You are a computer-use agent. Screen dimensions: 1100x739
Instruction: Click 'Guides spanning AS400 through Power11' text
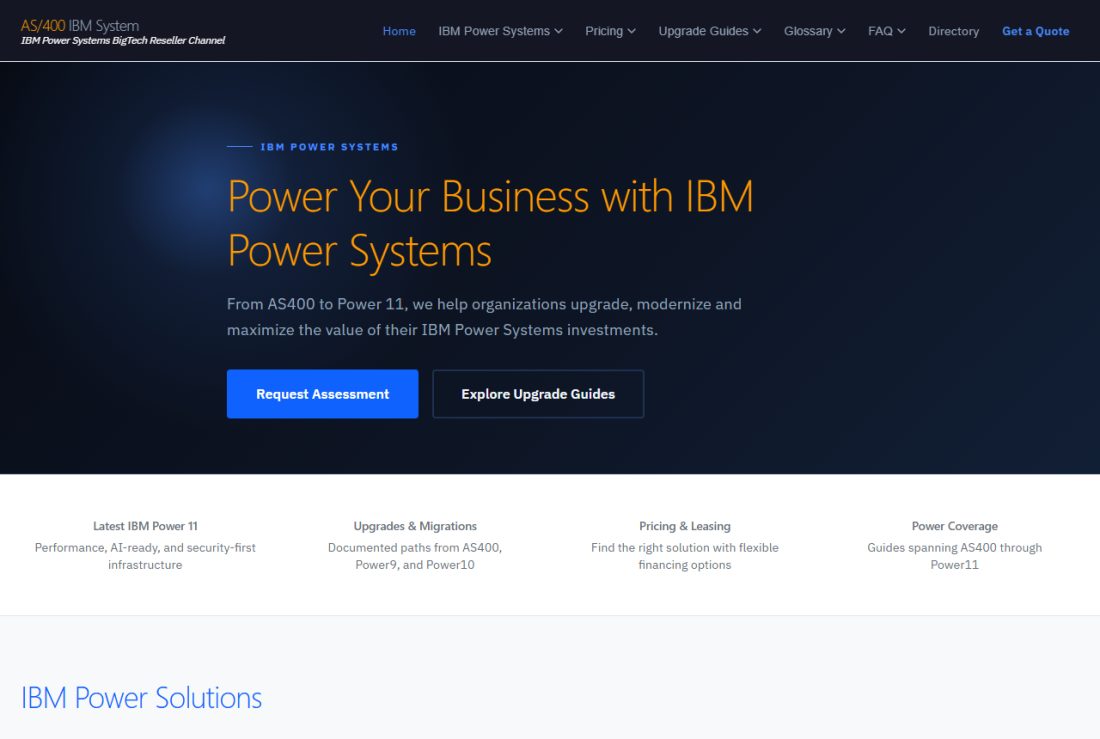(955, 556)
